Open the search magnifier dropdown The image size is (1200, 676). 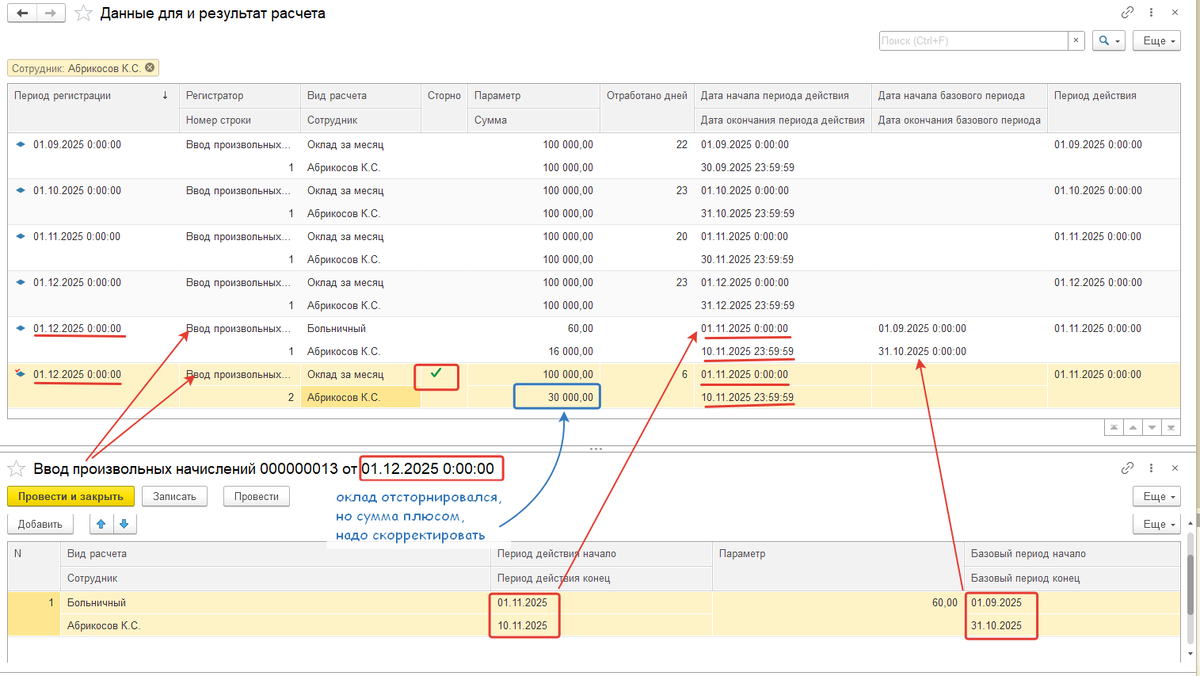coord(1108,41)
